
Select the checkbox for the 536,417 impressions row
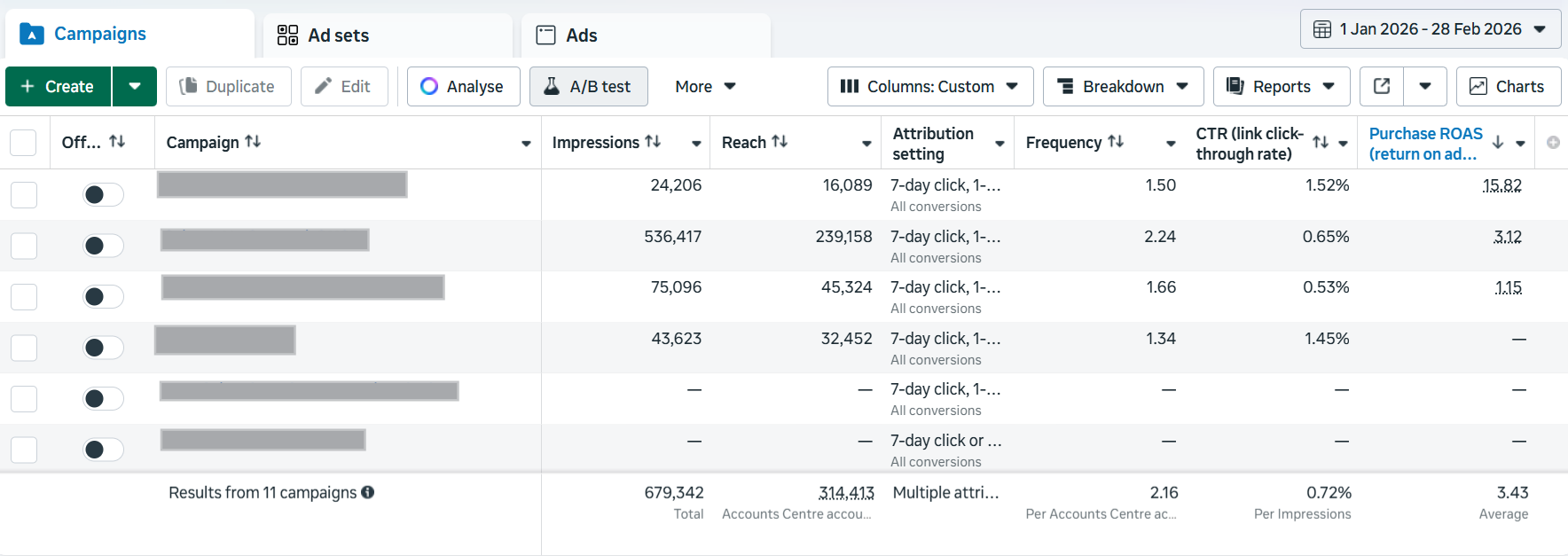[24, 246]
